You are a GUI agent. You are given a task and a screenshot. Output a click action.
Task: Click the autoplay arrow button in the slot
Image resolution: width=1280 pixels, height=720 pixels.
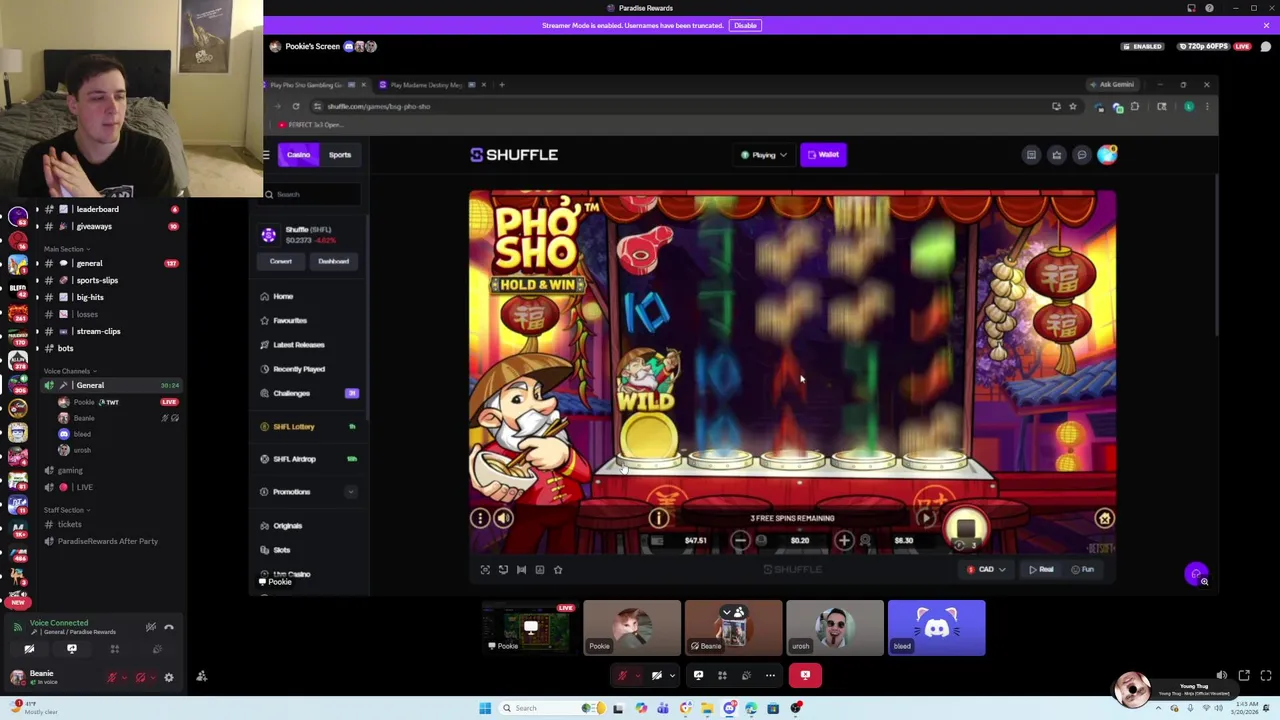pos(926,518)
